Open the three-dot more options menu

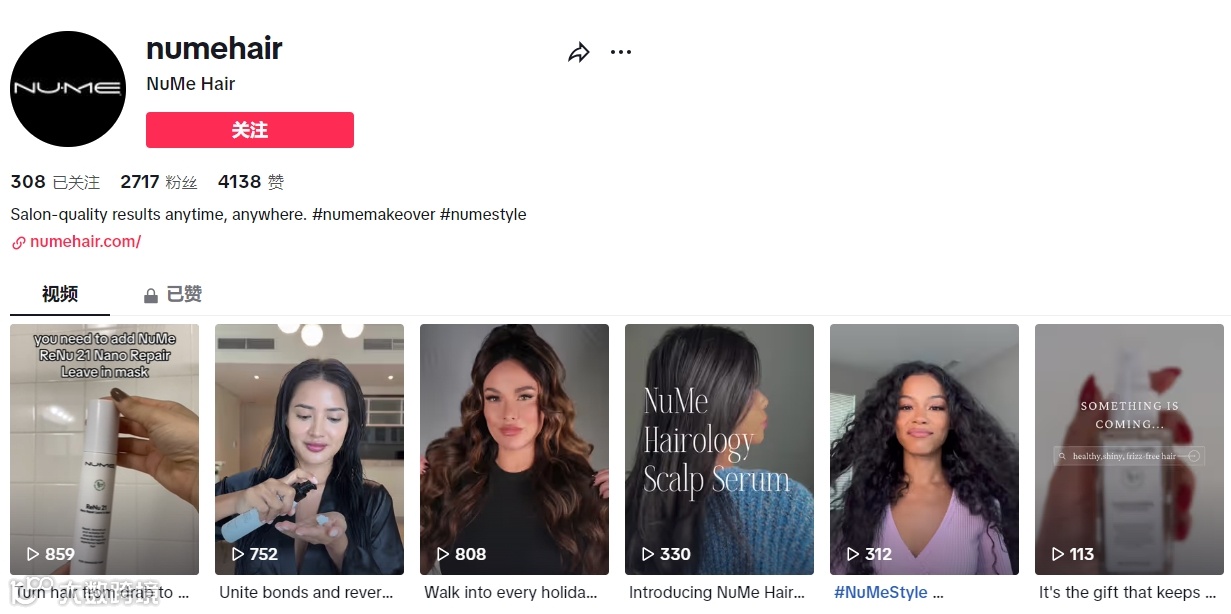point(621,52)
